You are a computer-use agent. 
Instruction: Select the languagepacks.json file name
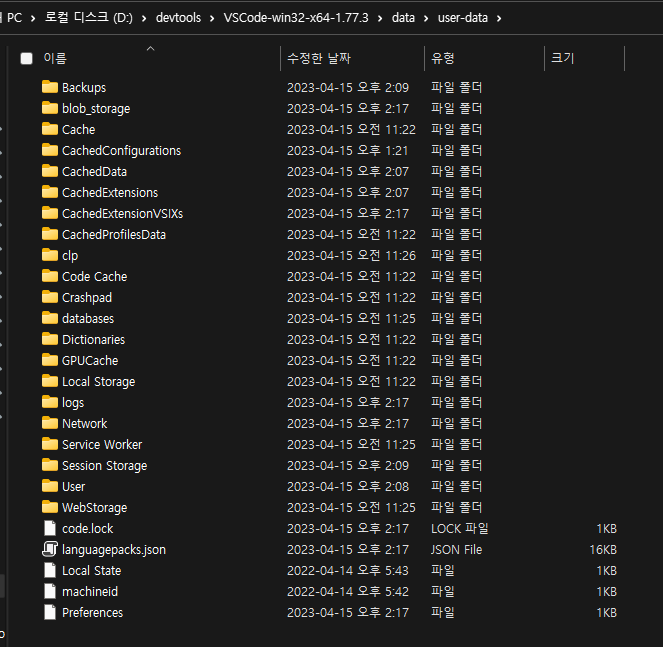pyautogui.click(x=114, y=550)
